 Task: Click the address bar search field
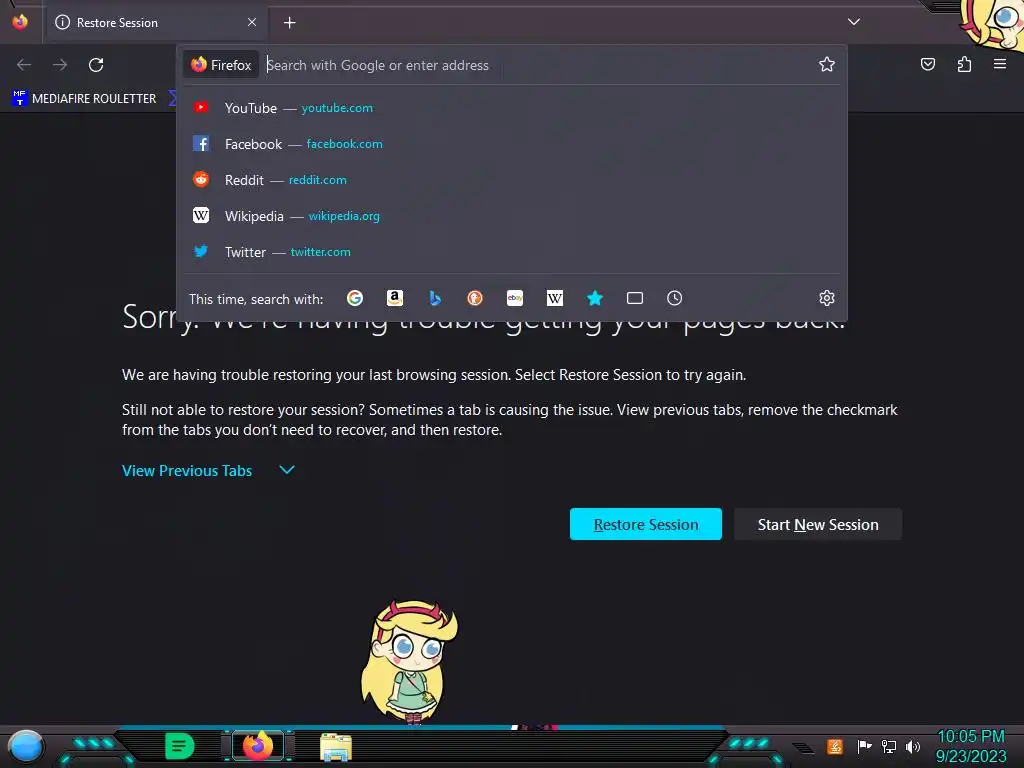538,65
